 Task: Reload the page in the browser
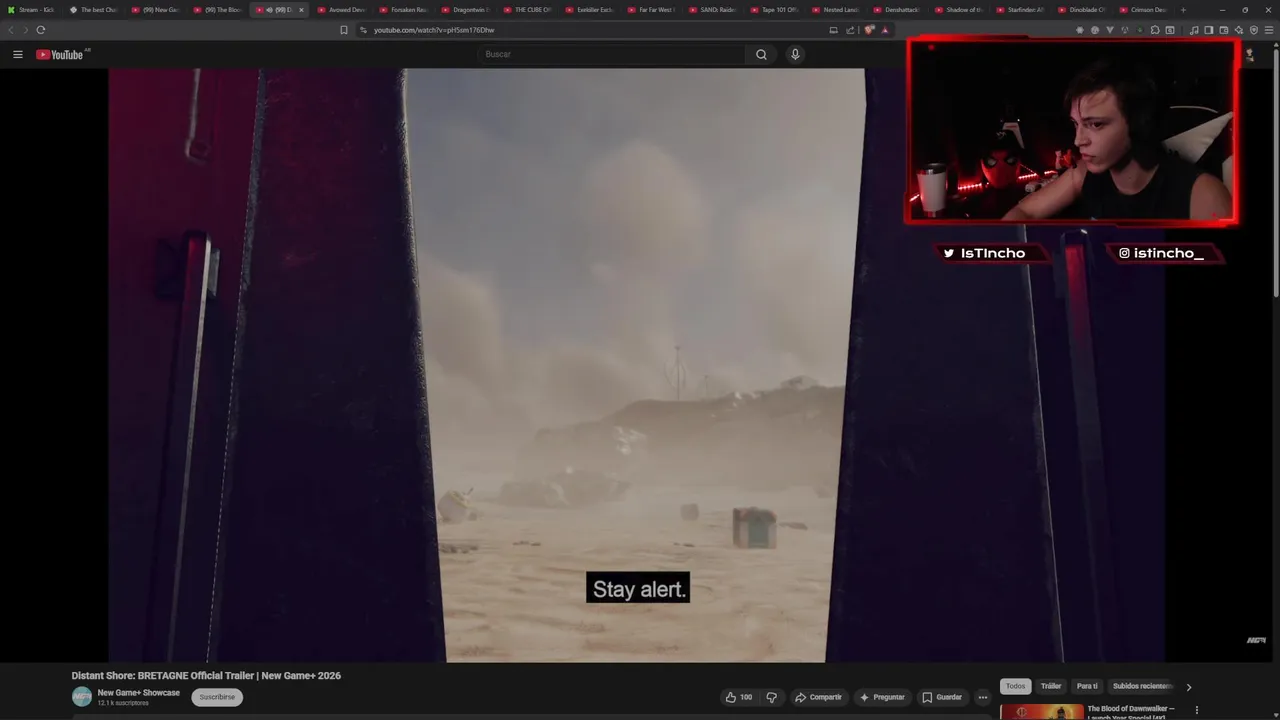coord(41,30)
